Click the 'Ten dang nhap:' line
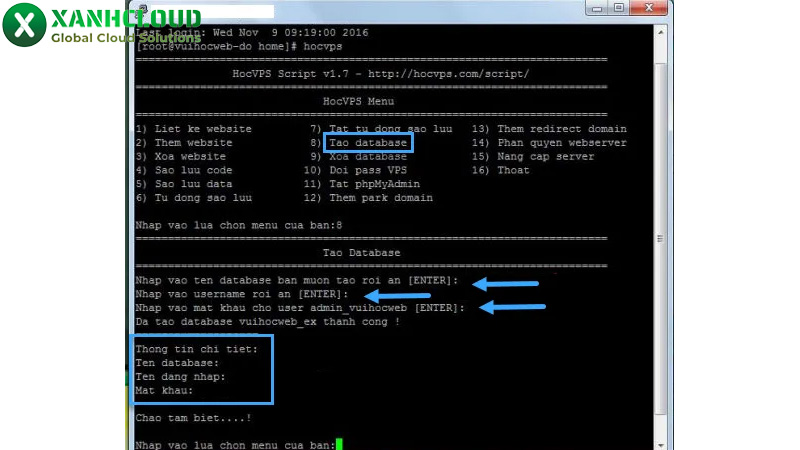 click(x=181, y=377)
